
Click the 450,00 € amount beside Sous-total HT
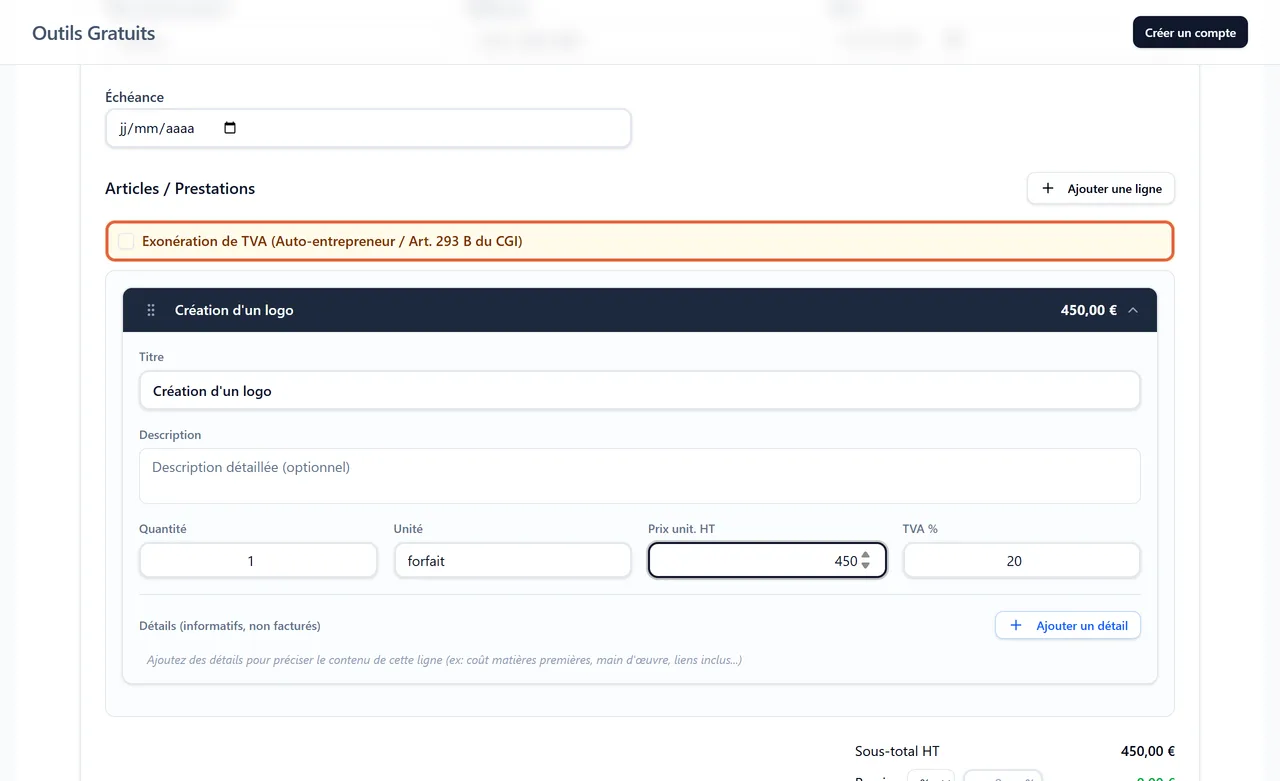[1148, 751]
